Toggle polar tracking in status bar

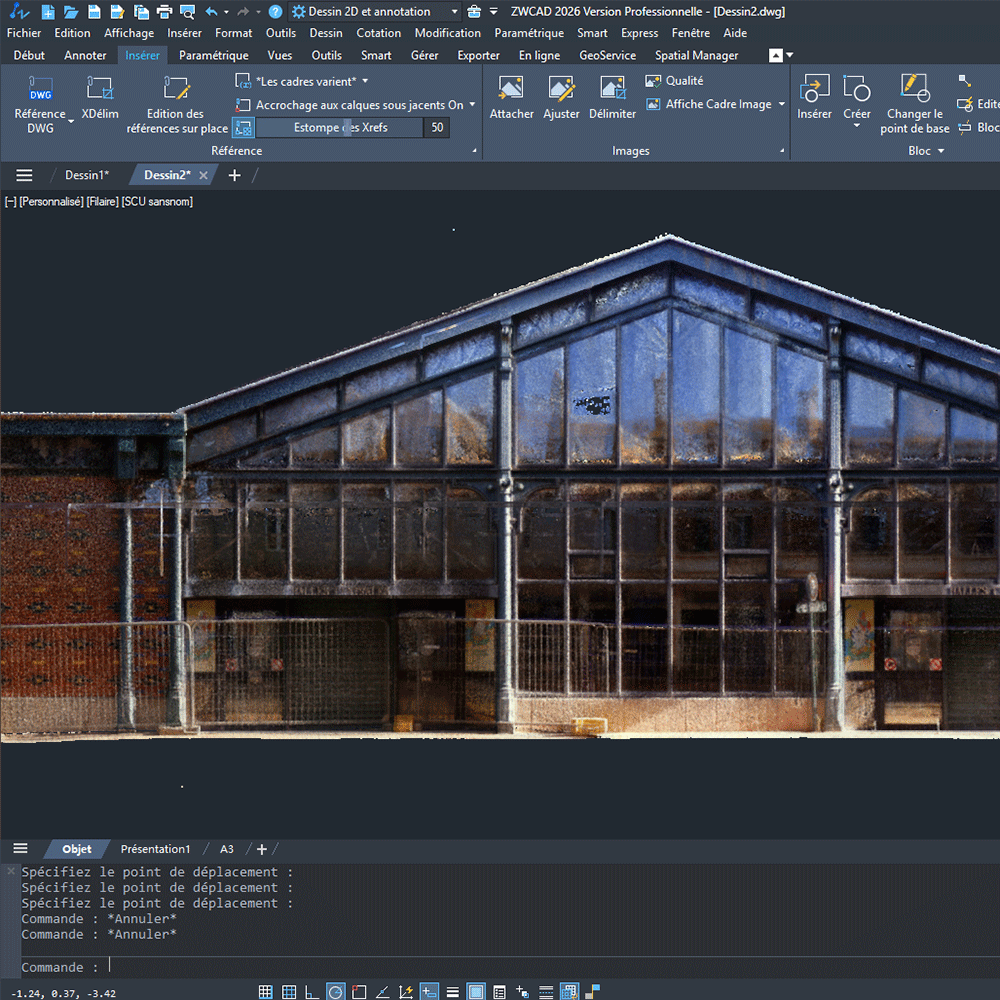(x=335, y=992)
